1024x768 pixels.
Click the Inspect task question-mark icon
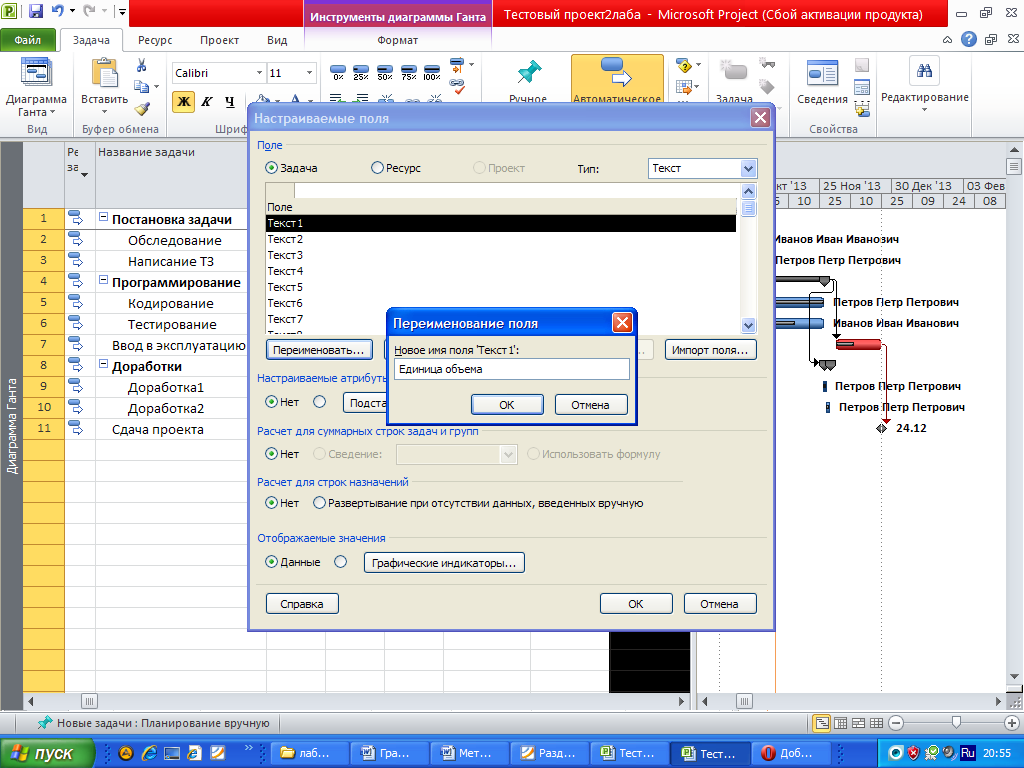tap(683, 65)
